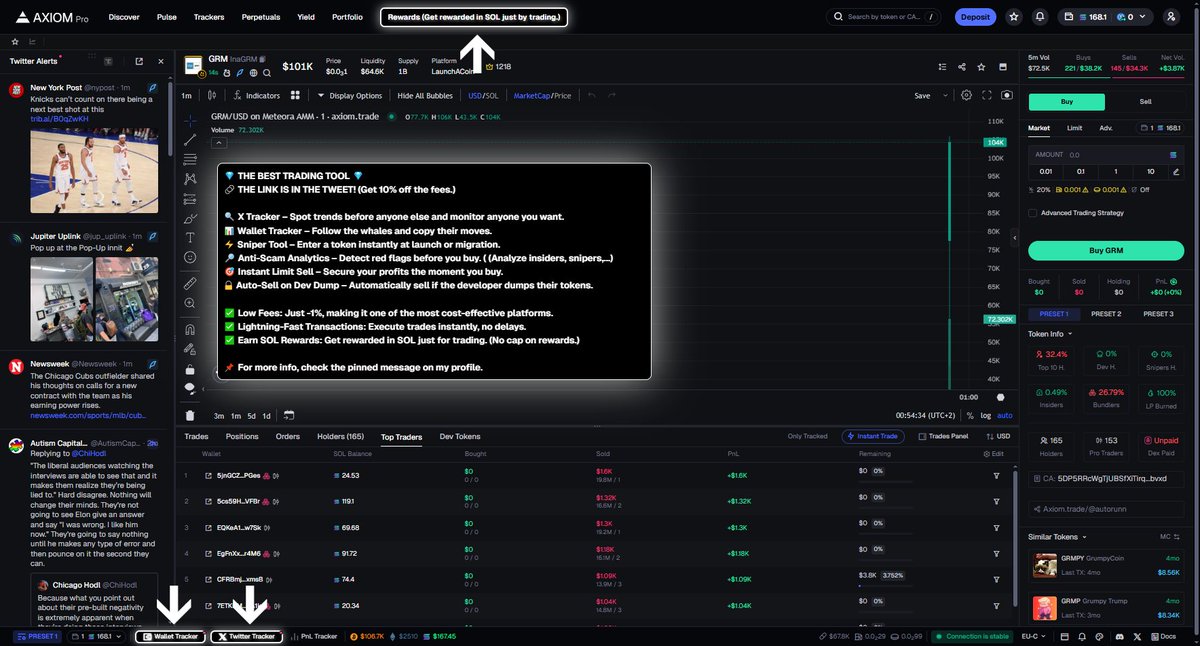The width and height of the screenshot is (1200, 646).
Task: Open 1m chart interval selector
Action: [x=187, y=96]
